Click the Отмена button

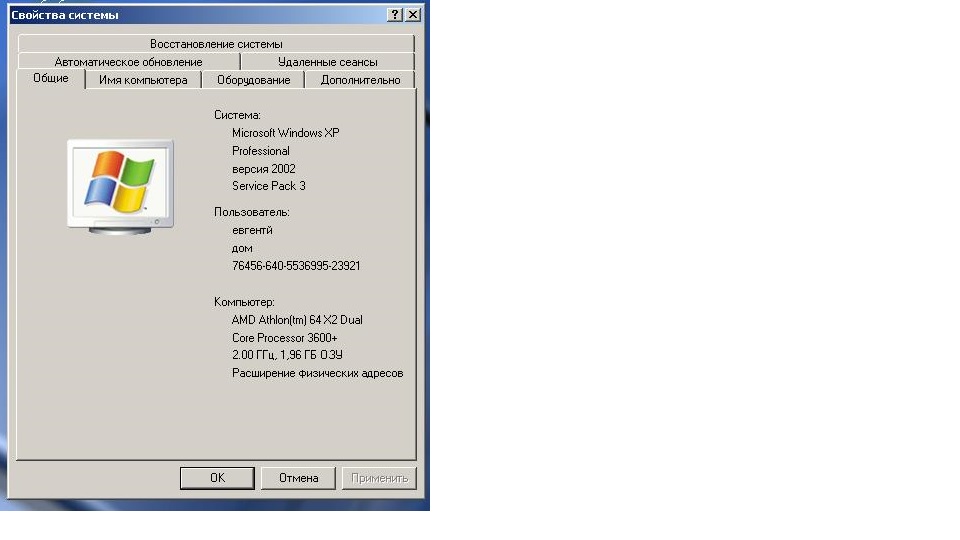click(x=298, y=478)
